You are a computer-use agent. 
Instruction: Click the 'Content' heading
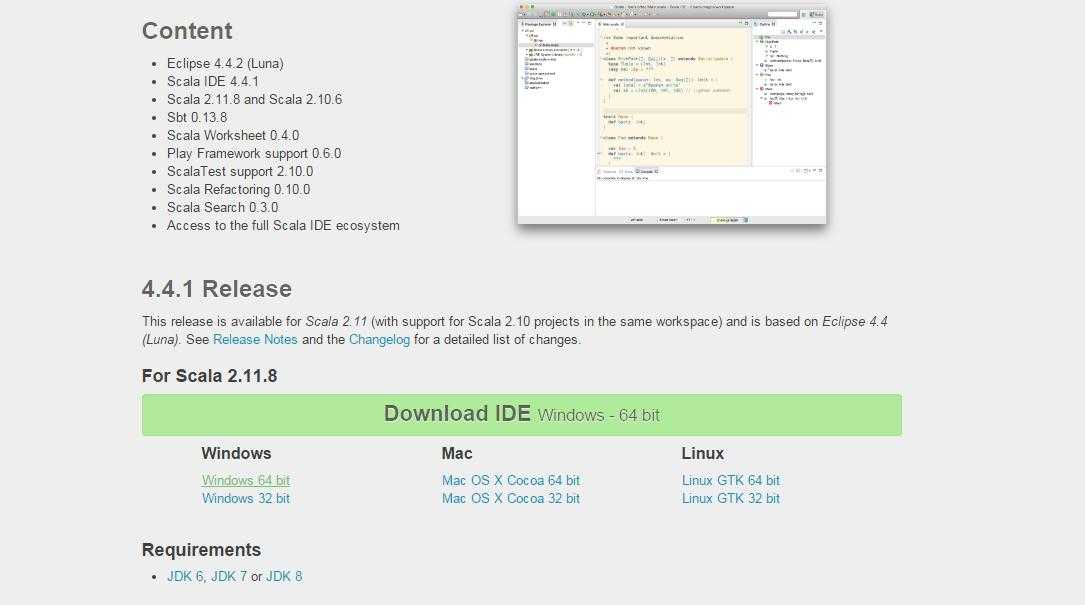[187, 31]
